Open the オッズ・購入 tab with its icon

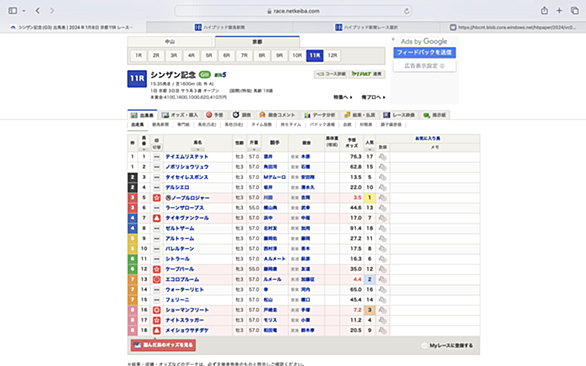(x=180, y=115)
